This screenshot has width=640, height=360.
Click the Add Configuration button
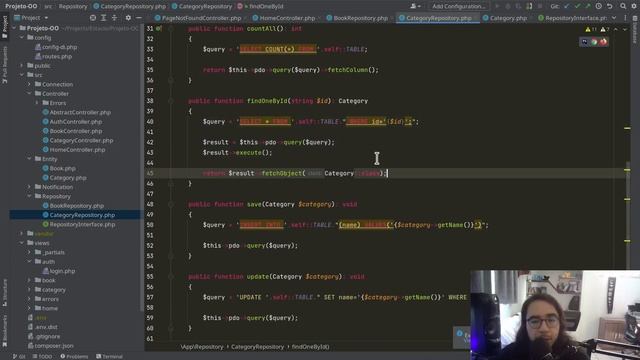[459, 6]
